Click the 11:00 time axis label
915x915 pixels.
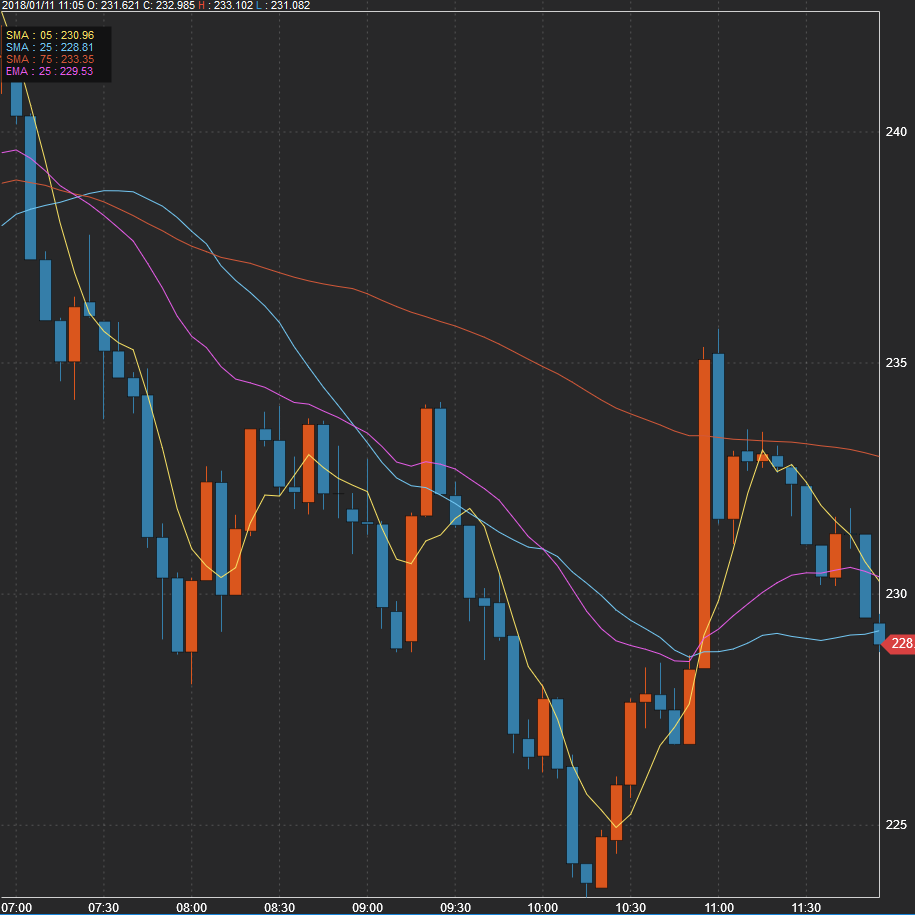pyautogui.click(x=718, y=908)
